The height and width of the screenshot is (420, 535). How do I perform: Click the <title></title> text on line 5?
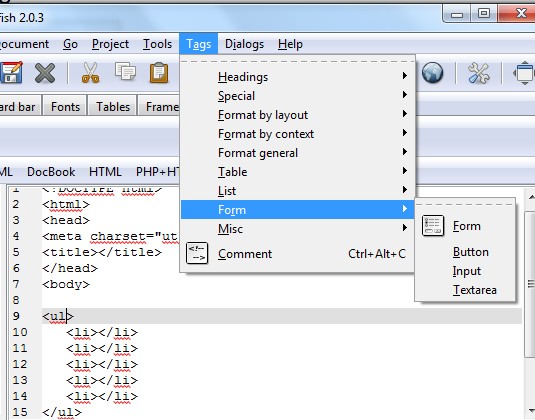[x=102, y=252]
